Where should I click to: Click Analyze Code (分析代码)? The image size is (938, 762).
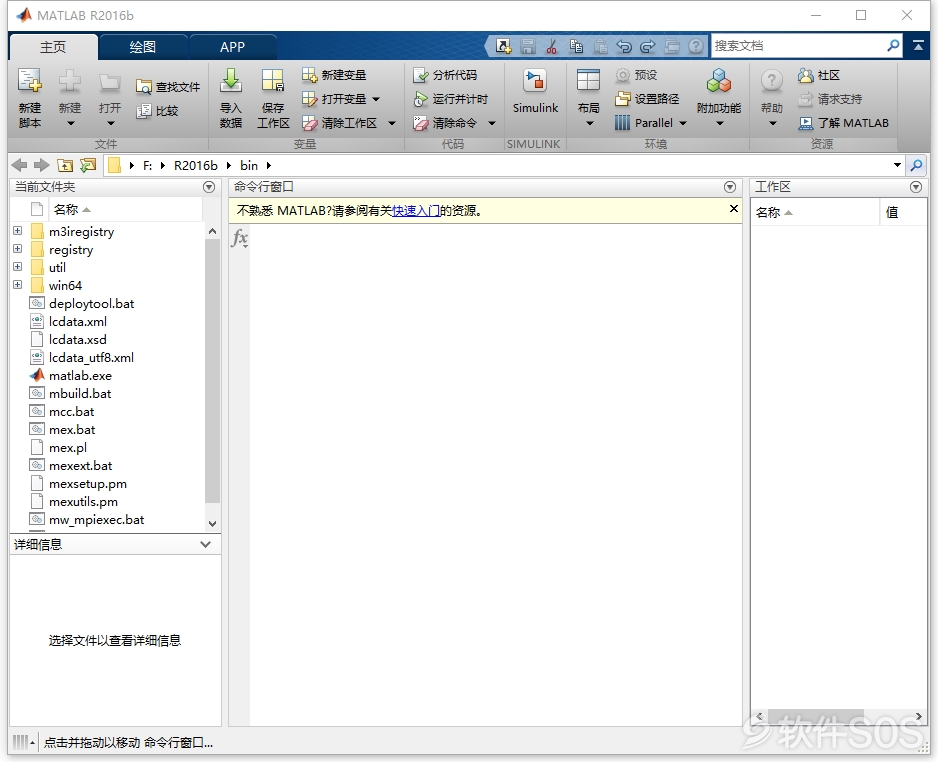tap(446, 75)
